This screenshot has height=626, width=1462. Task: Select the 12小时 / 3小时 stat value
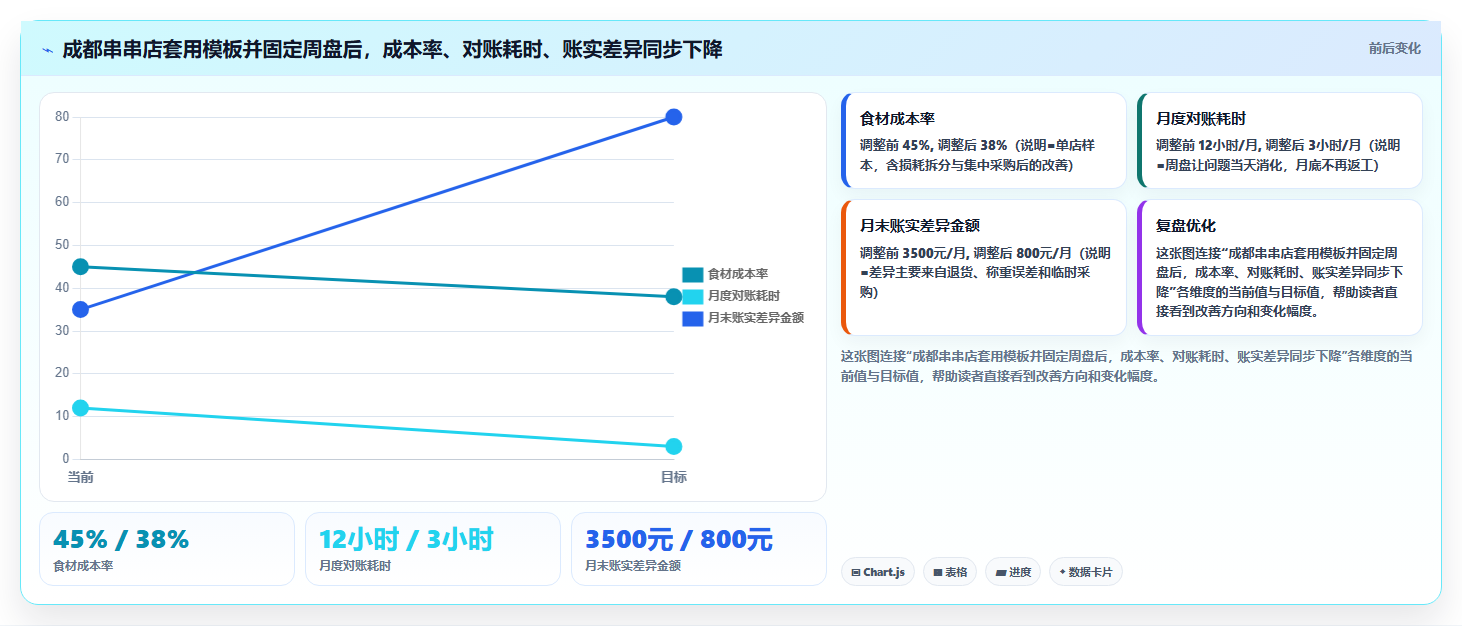(406, 540)
